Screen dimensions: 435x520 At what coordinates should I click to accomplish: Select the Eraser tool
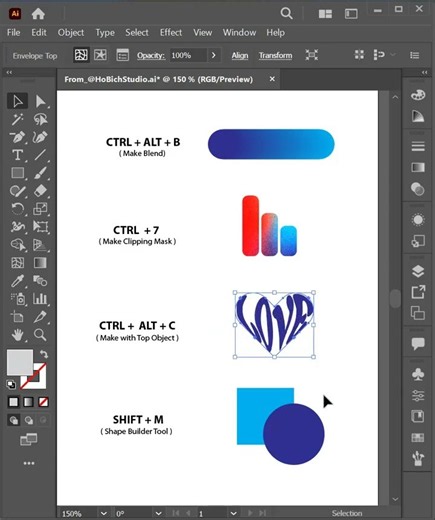click(x=40, y=191)
